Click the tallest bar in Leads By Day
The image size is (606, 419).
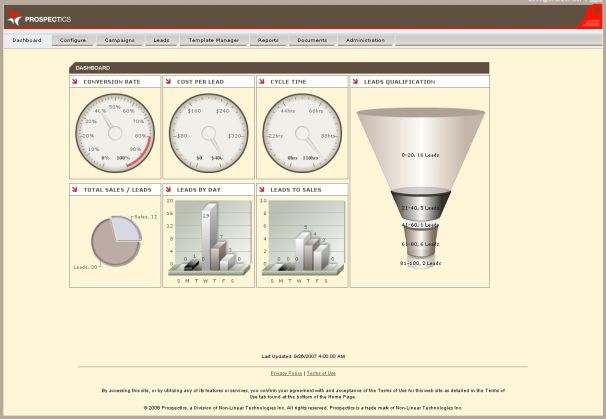point(207,238)
